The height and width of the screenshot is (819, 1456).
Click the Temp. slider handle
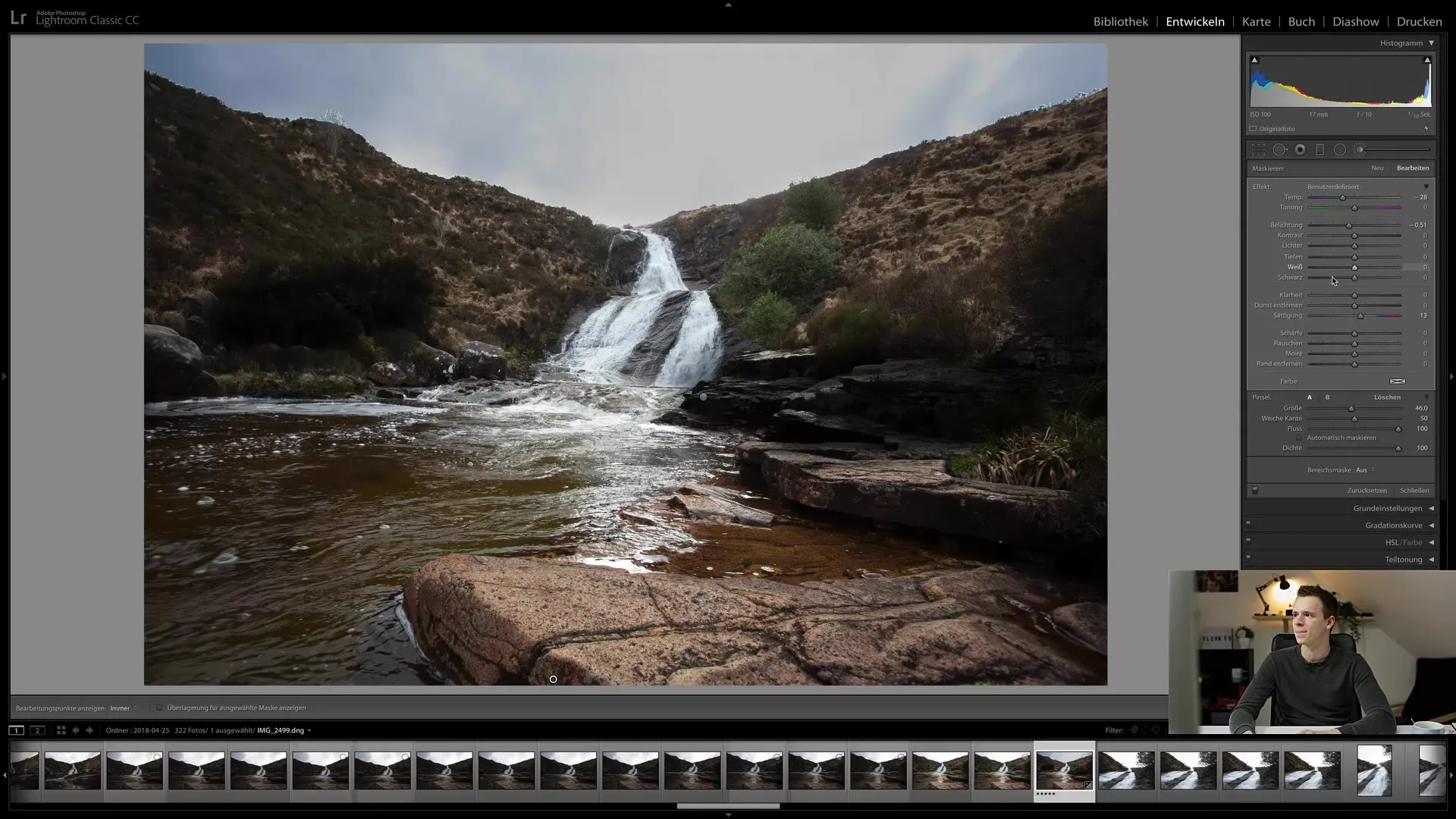click(x=1343, y=198)
